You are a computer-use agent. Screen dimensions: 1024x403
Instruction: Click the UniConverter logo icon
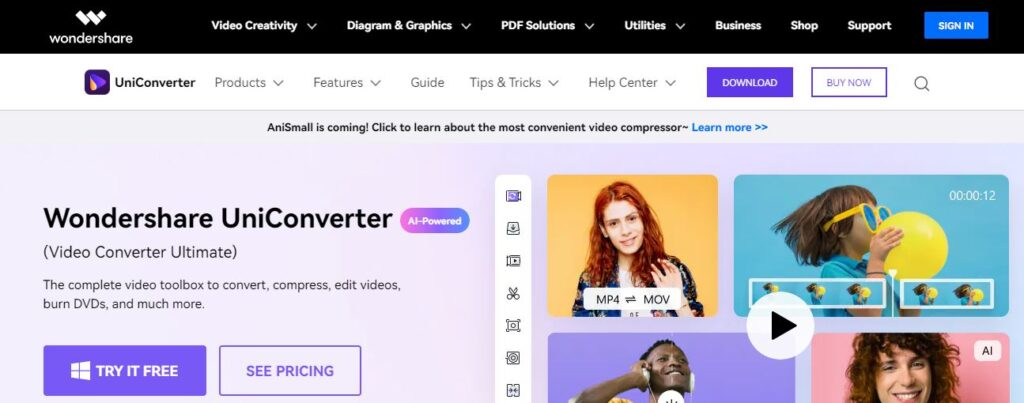click(x=97, y=82)
